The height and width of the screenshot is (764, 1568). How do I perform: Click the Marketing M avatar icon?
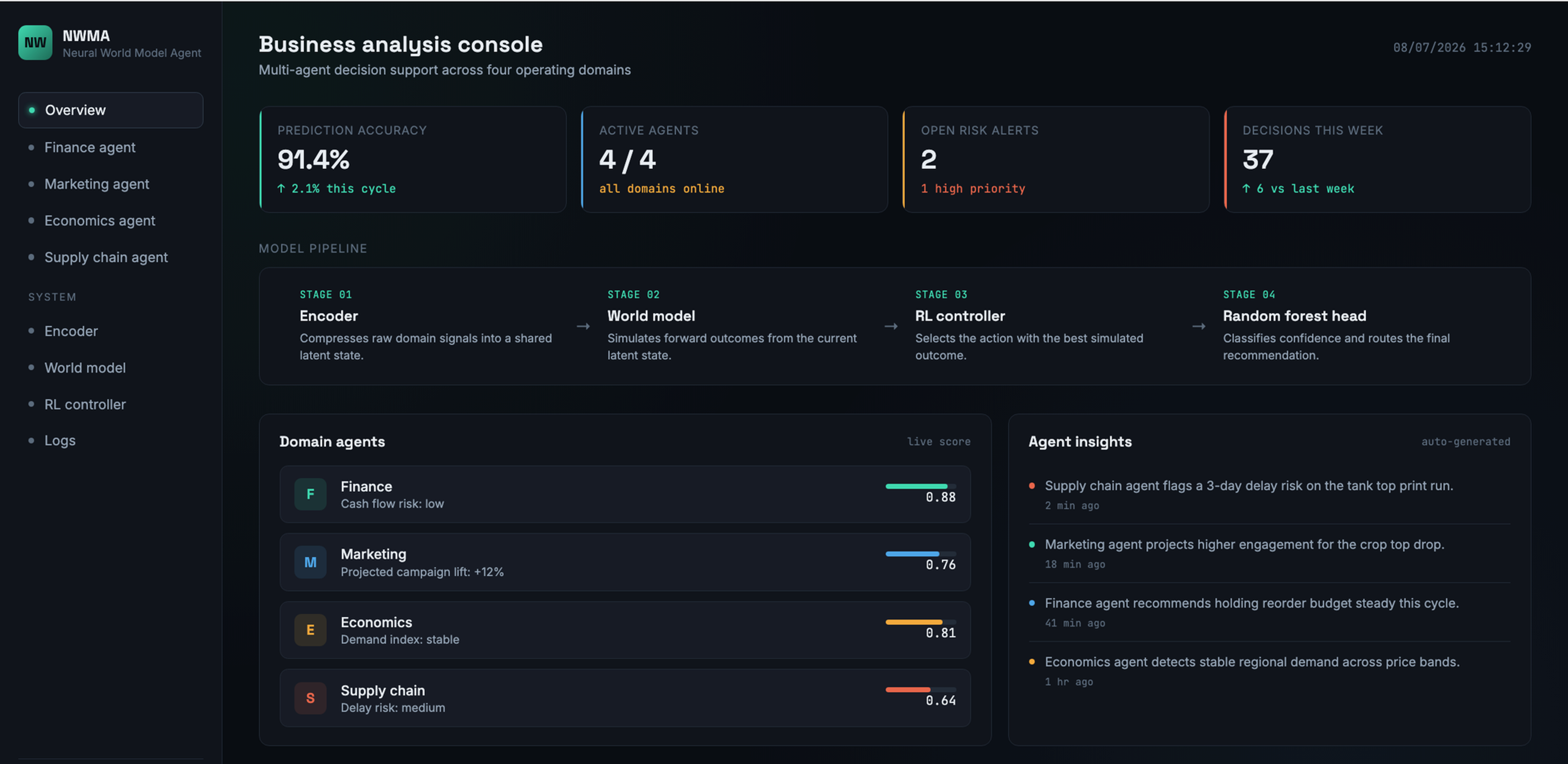click(311, 563)
